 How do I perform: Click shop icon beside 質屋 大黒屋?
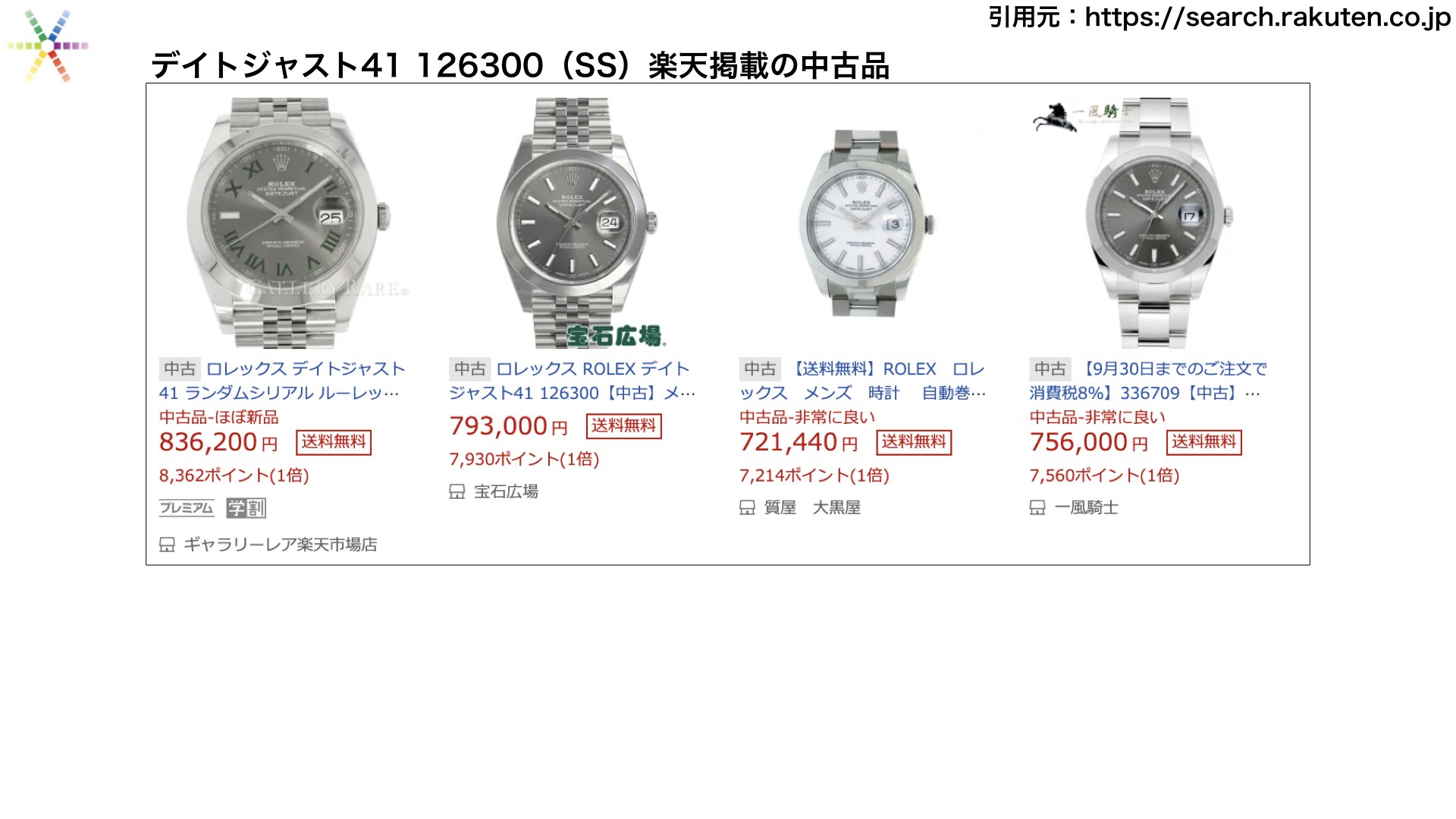(x=747, y=507)
